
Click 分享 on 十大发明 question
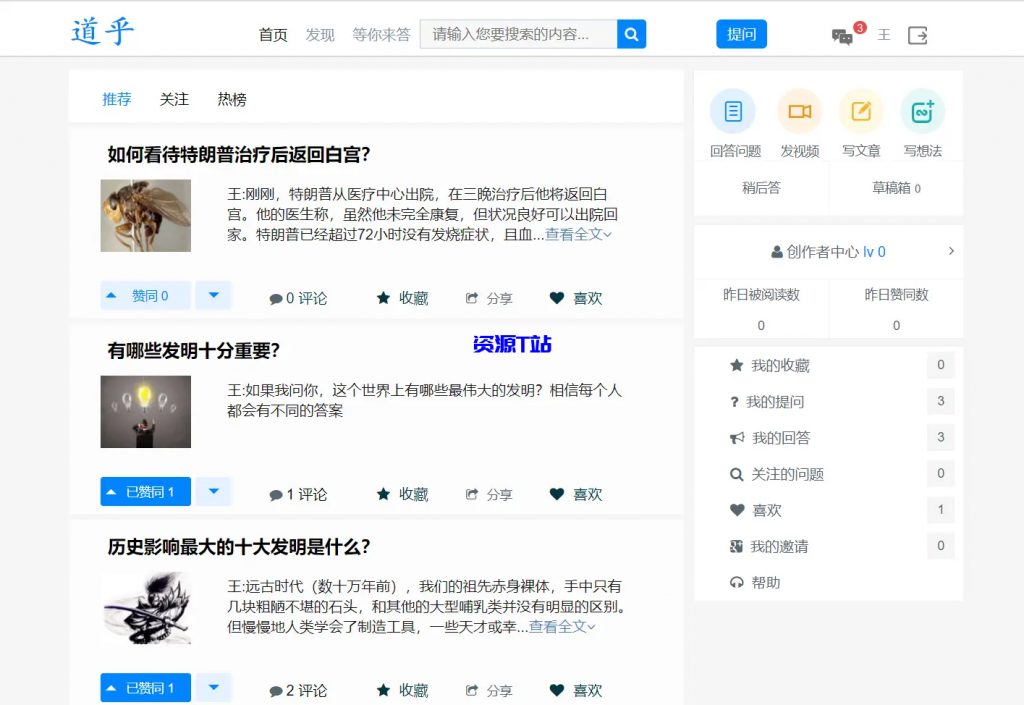[x=489, y=690]
